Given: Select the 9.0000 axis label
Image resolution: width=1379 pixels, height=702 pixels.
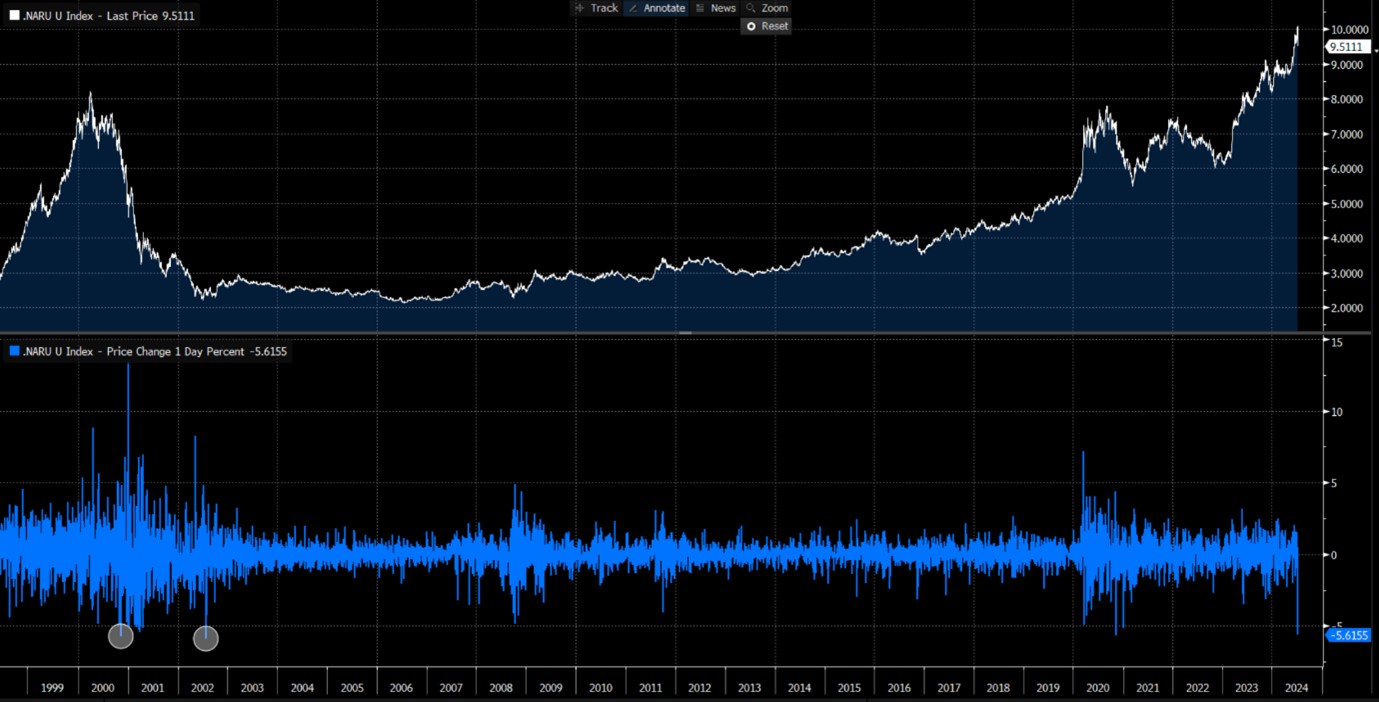Looking at the screenshot, I should click(1347, 65).
